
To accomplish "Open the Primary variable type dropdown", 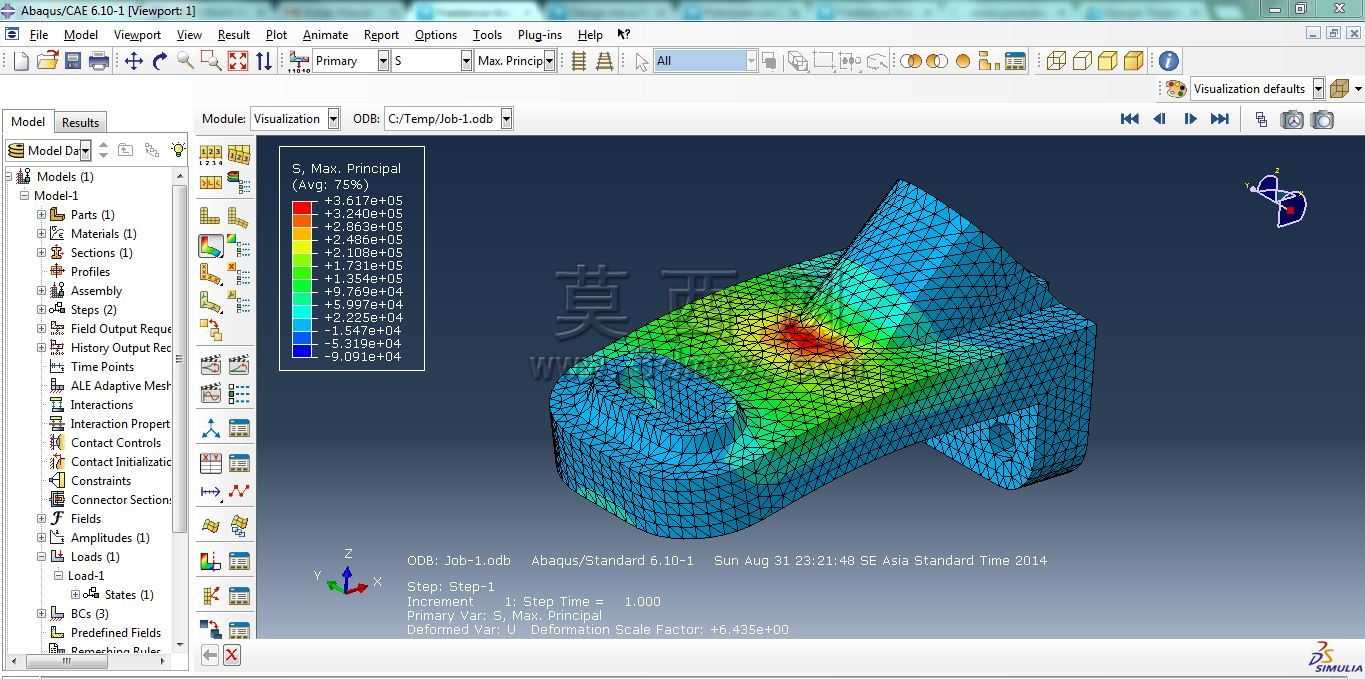I will point(383,61).
